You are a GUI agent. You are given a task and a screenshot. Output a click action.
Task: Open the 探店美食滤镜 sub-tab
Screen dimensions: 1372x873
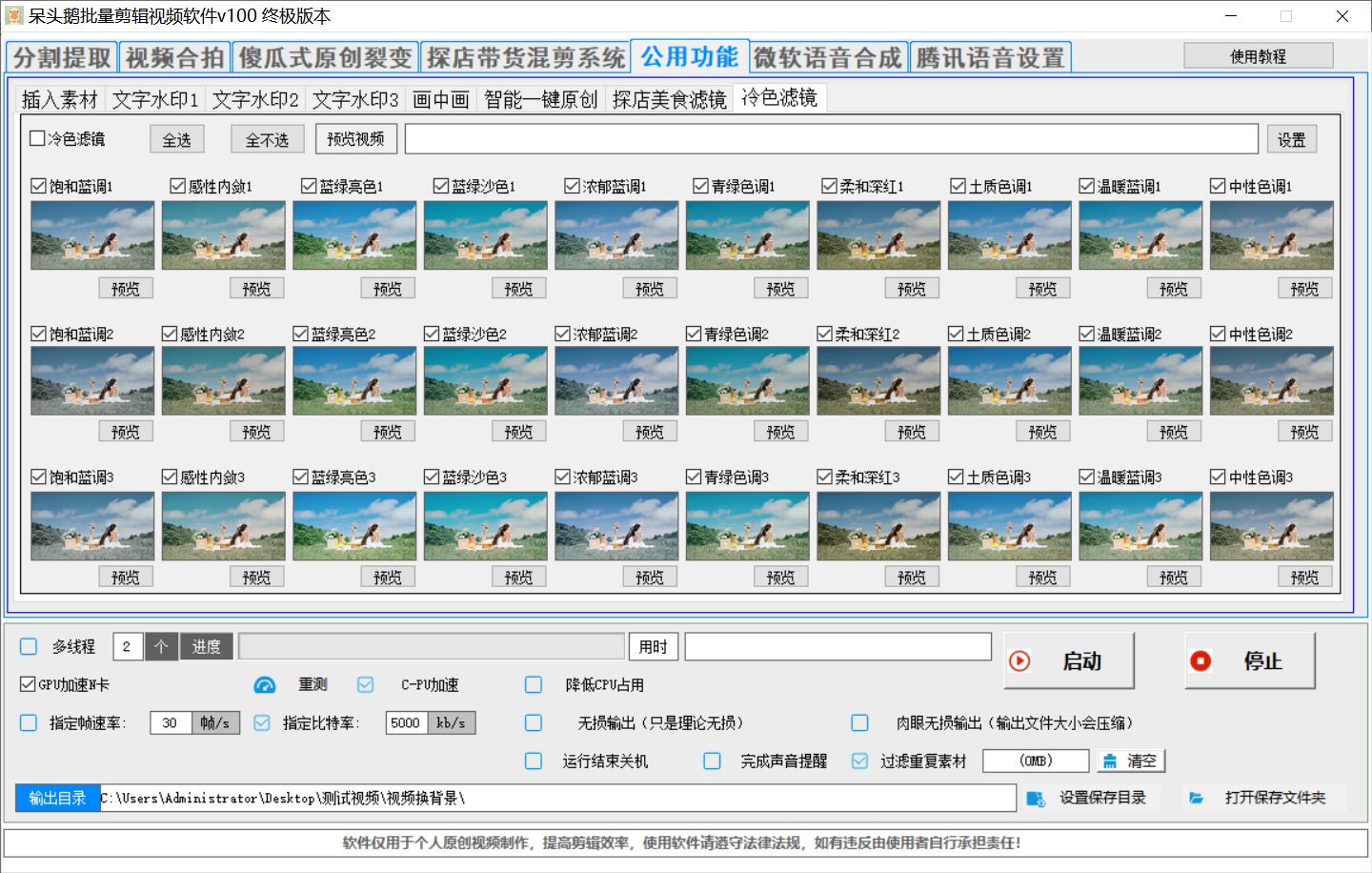(x=669, y=99)
